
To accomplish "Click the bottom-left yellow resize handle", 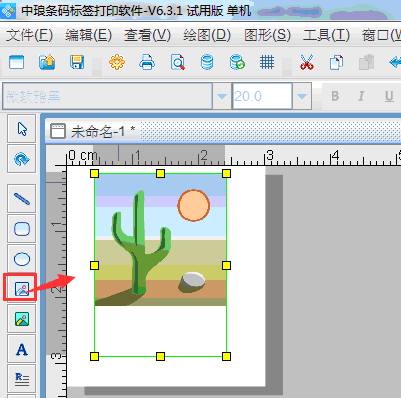I will [94, 356].
